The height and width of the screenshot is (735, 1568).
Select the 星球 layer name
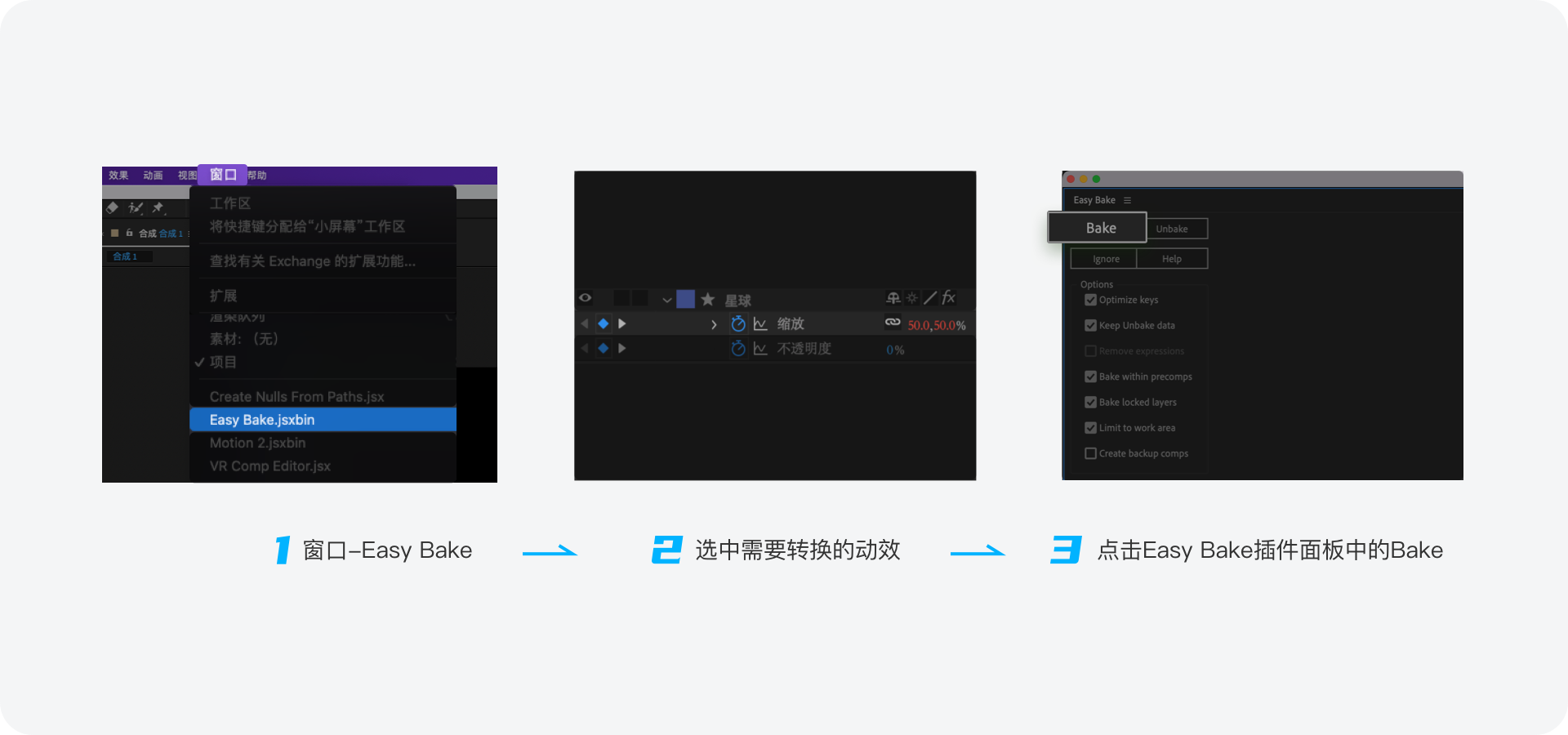click(x=737, y=301)
